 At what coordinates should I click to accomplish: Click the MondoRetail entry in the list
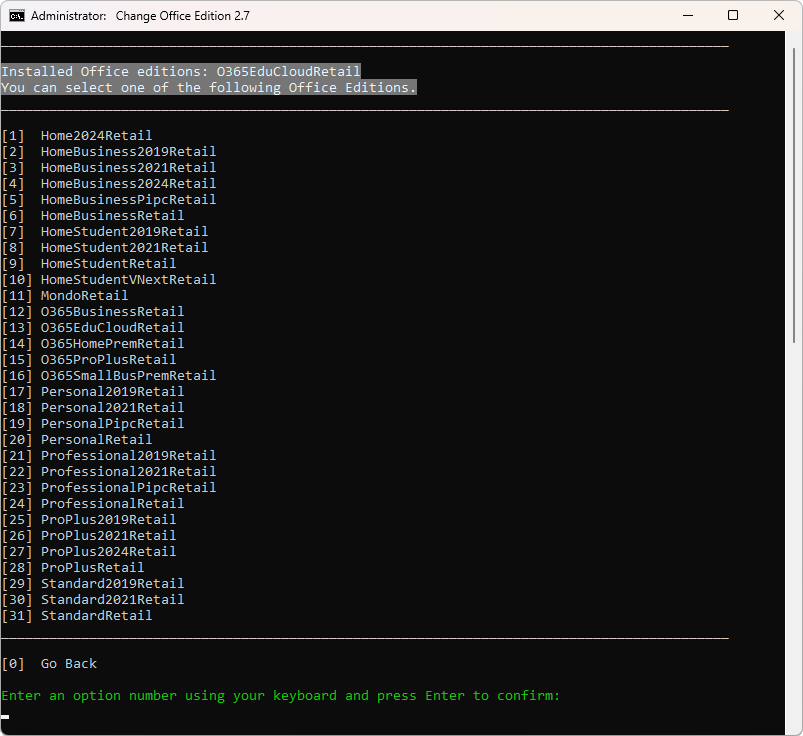[84, 296]
